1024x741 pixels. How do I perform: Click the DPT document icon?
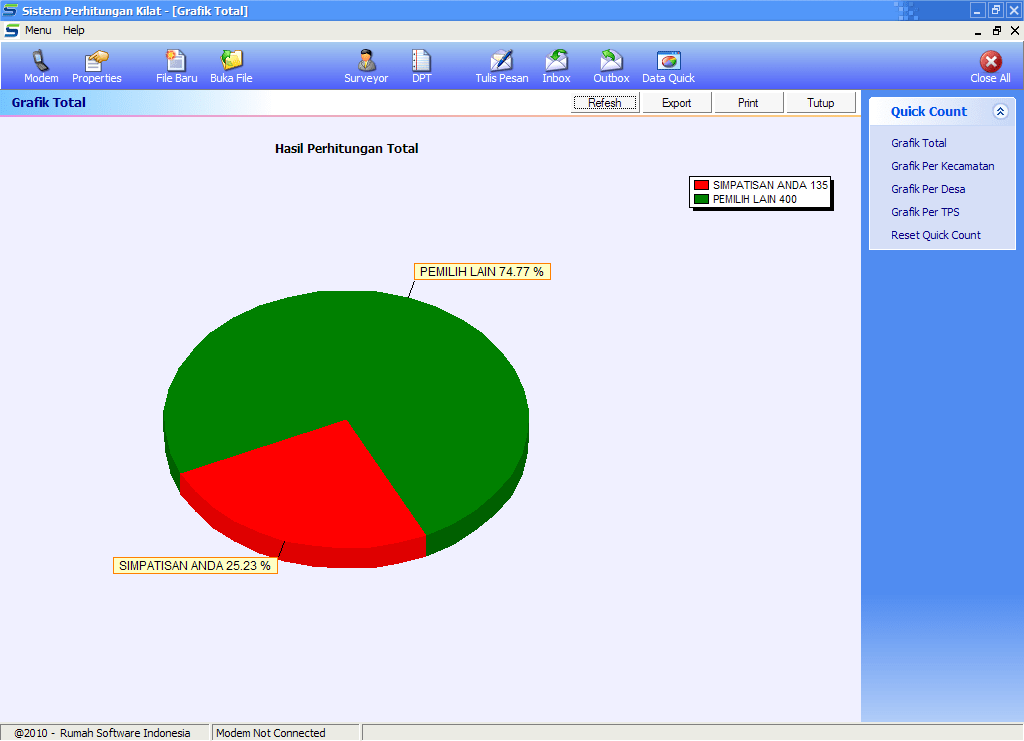pos(422,62)
